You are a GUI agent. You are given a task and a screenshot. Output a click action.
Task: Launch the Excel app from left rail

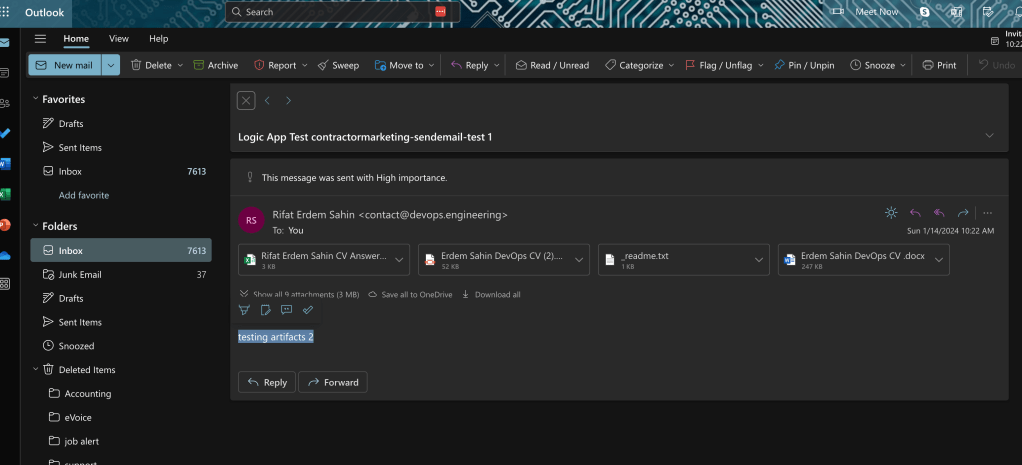5,194
